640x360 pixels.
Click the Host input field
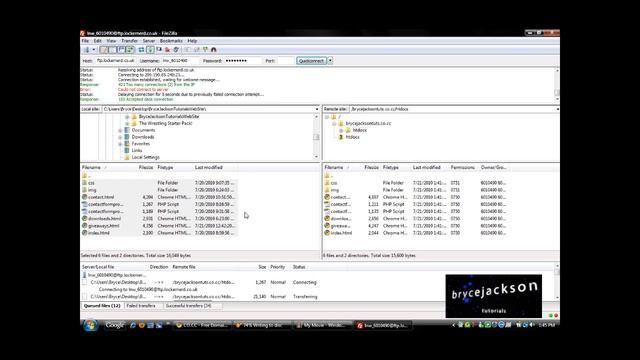click(x=116, y=60)
